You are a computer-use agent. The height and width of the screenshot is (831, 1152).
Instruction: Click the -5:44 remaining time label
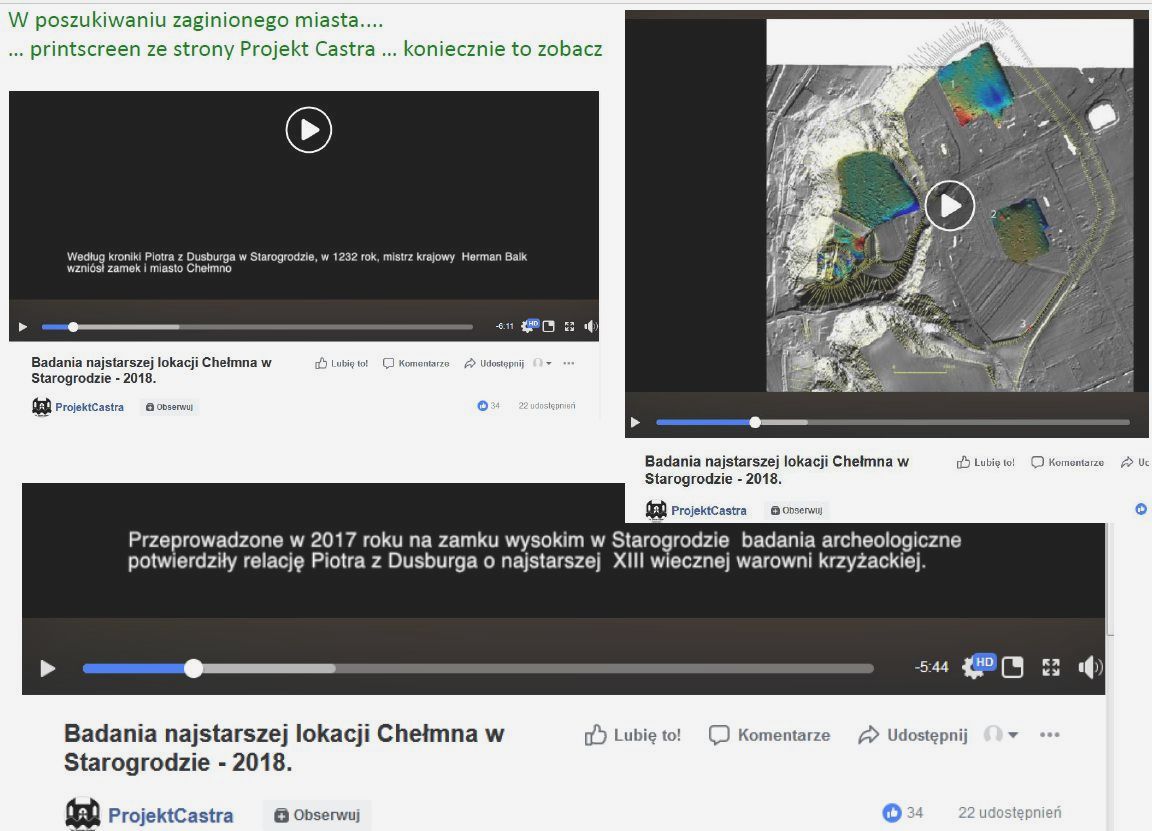coord(932,667)
